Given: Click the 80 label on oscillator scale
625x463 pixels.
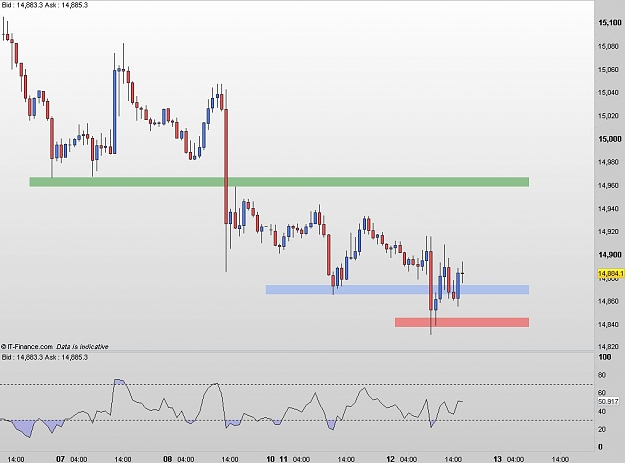Looking at the screenshot, I should (602, 375).
